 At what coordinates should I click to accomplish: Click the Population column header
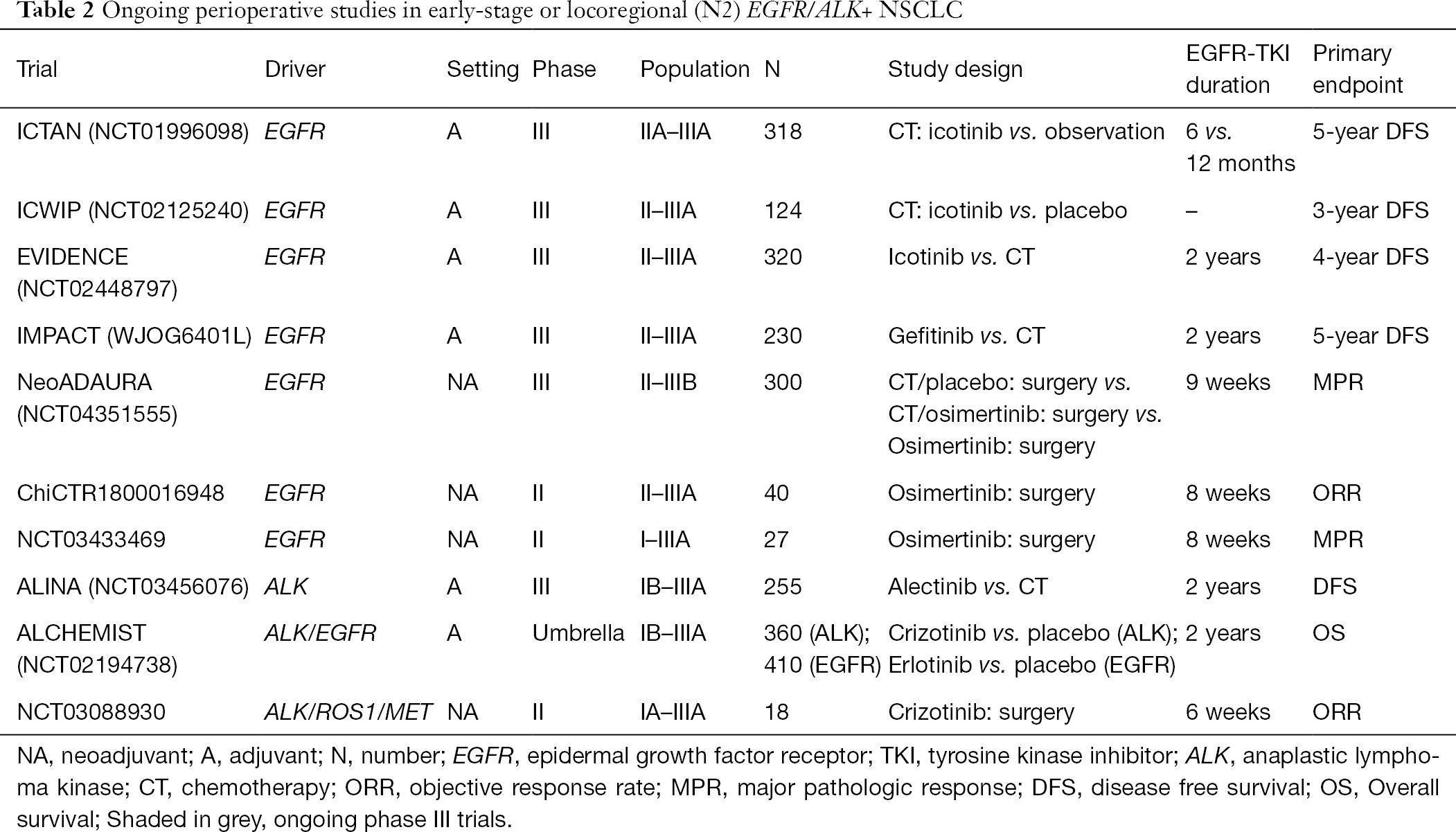point(695,69)
